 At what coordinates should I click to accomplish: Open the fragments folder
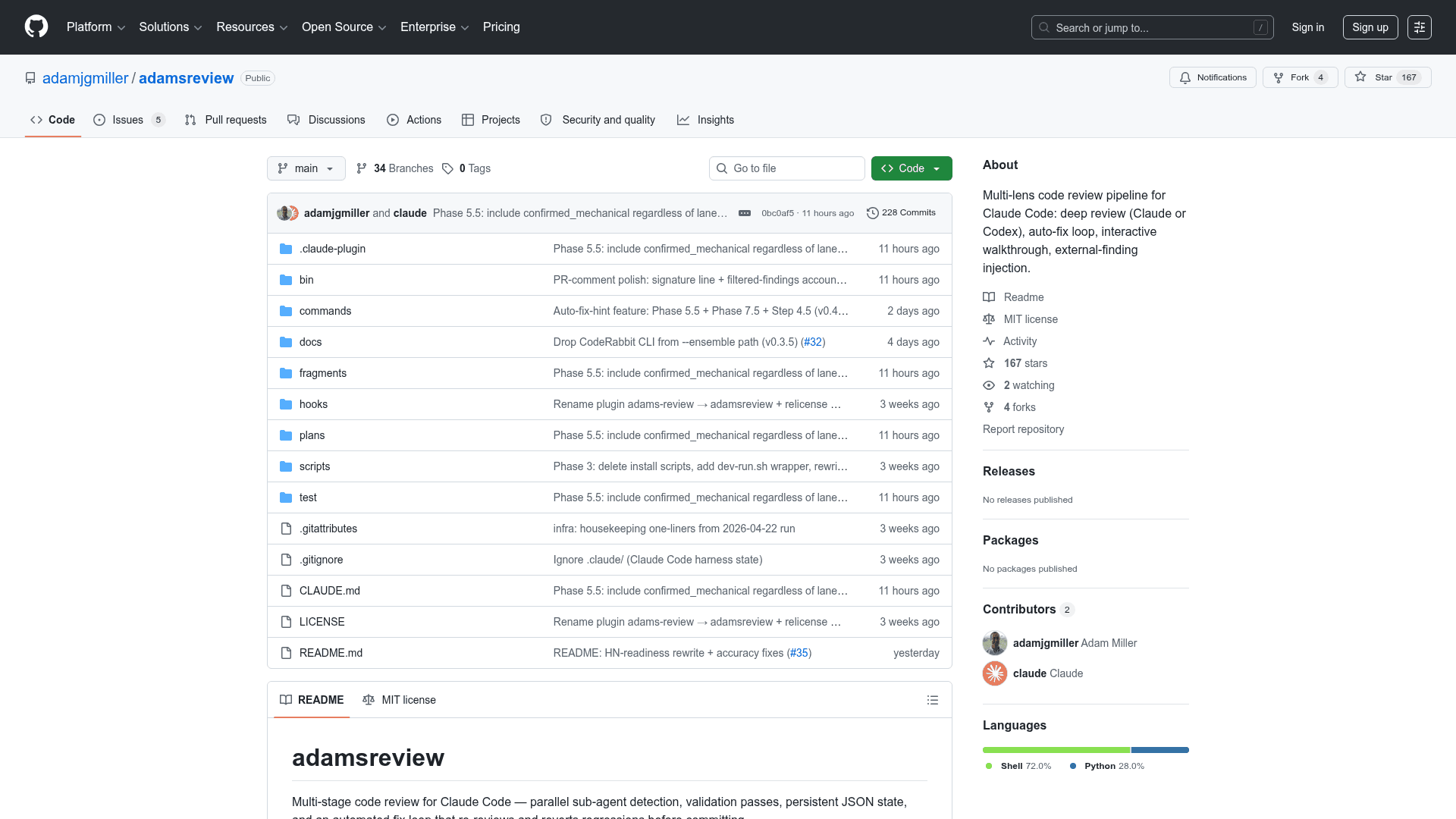tap(322, 373)
